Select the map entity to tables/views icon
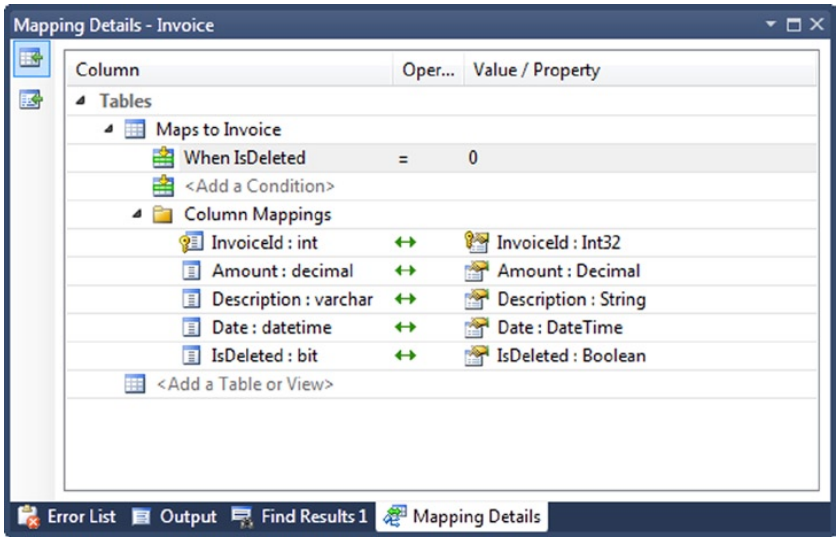Screen dimensions: 840x542 pyautogui.click(x=31, y=58)
